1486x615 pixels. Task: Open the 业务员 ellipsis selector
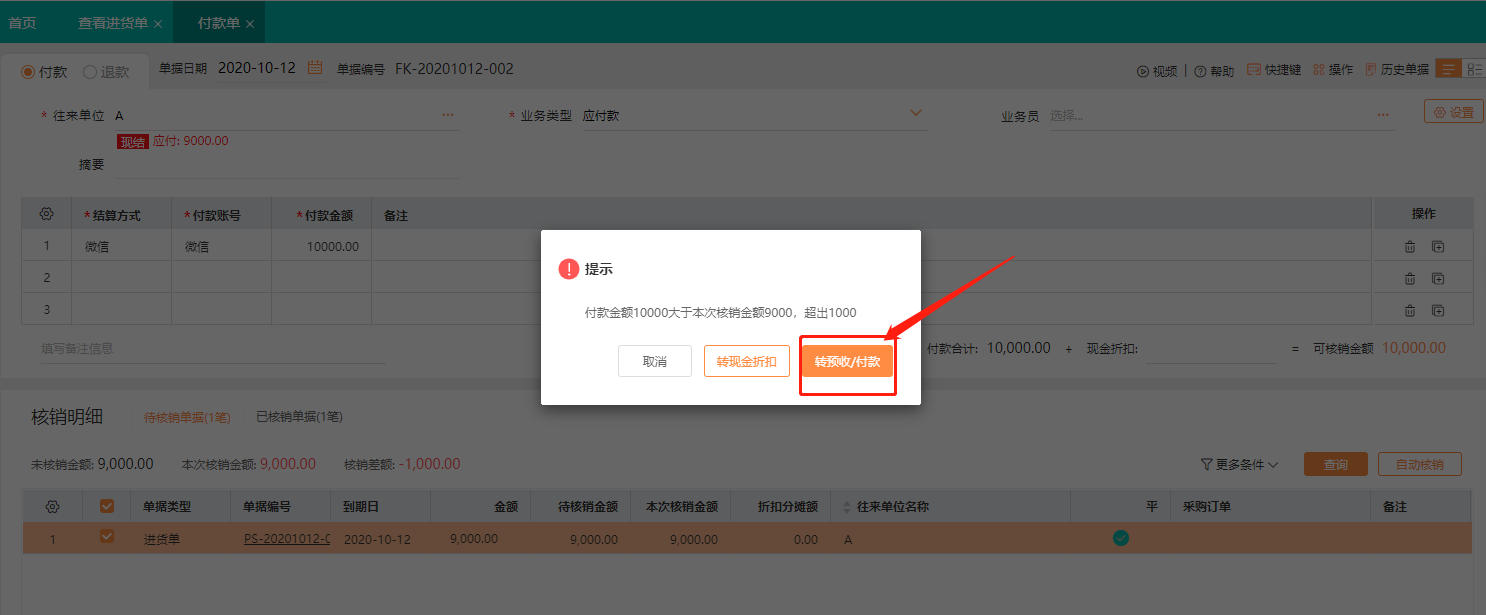[1384, 116]
